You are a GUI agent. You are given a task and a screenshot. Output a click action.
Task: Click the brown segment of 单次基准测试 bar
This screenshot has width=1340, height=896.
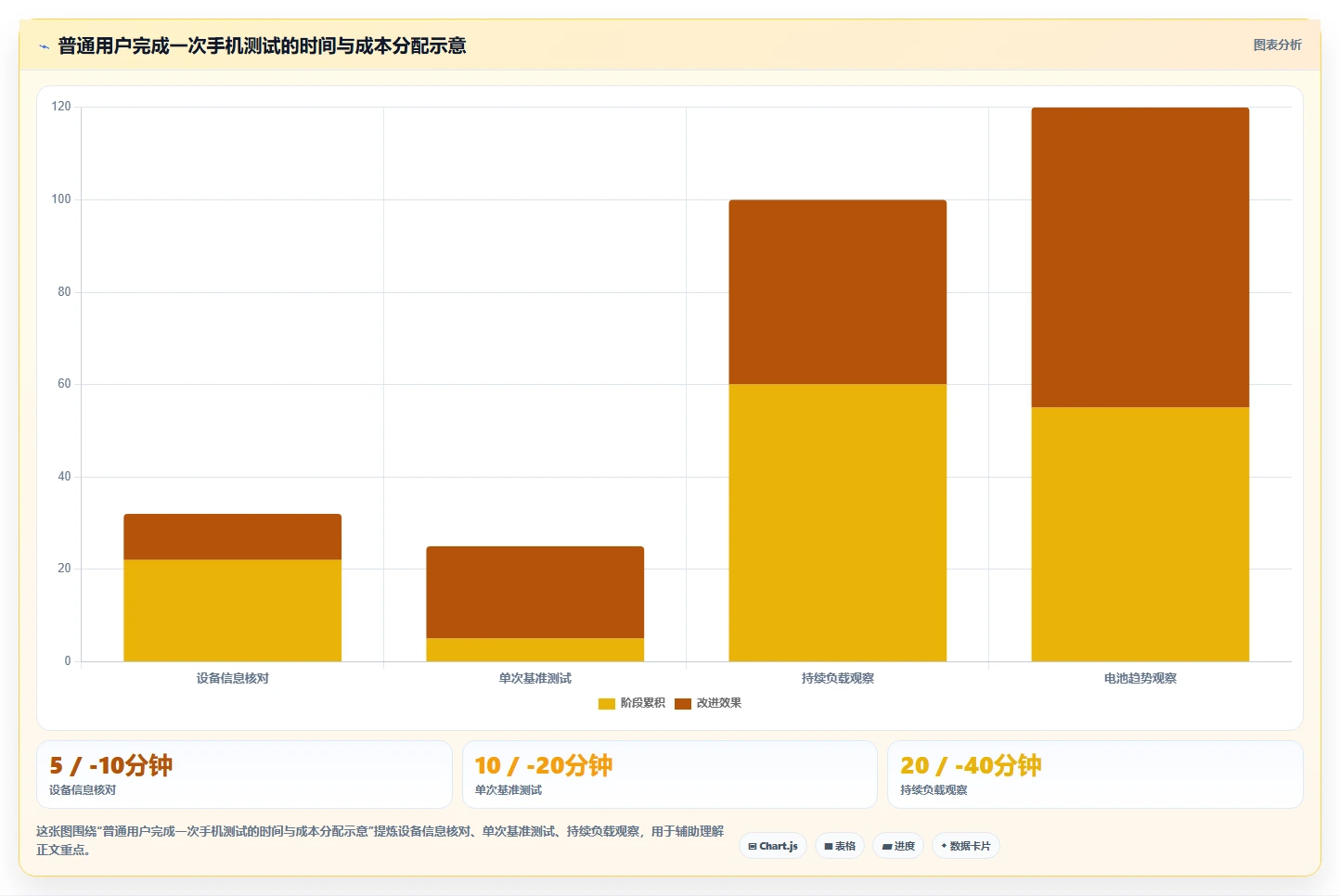[535, 593]
